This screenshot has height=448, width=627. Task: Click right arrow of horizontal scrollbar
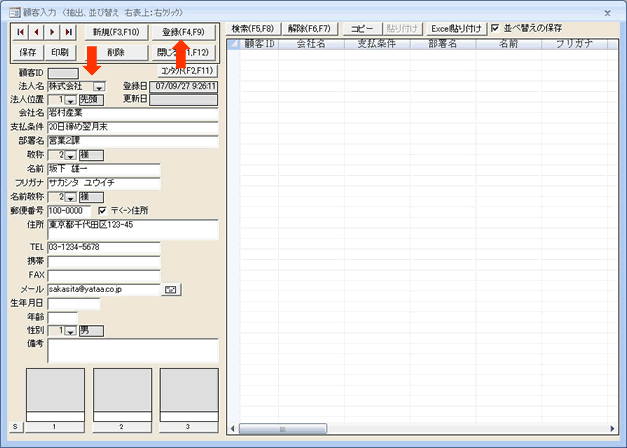pos(612,429)
